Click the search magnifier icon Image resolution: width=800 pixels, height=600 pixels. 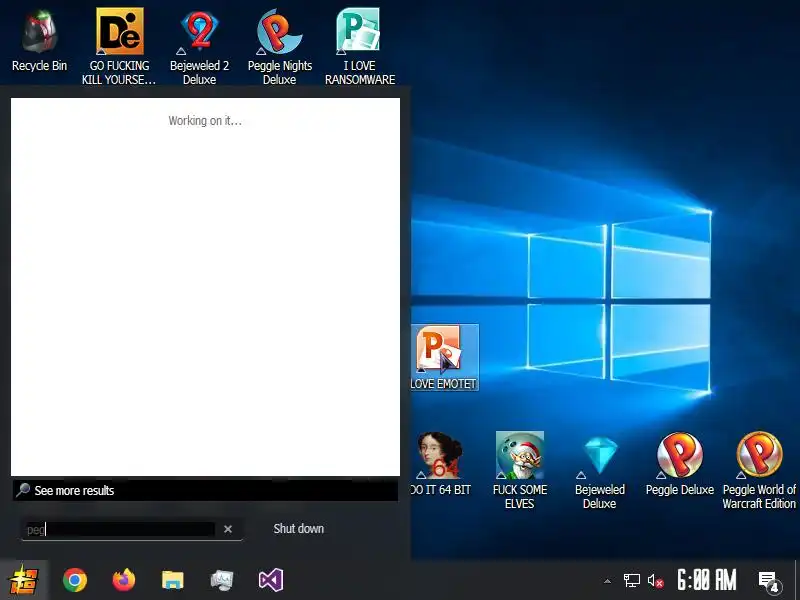point(23,490)
